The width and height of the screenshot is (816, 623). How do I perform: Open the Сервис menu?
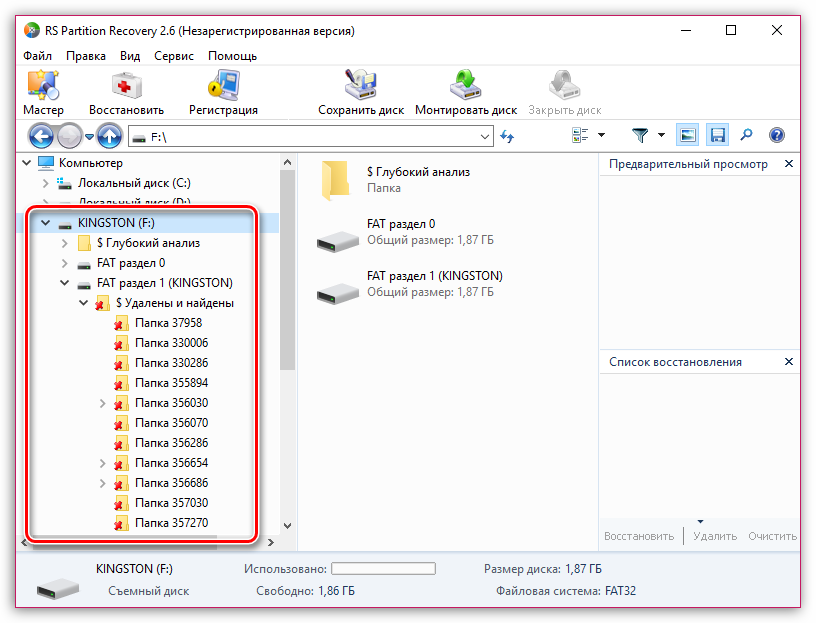point(174,56)
